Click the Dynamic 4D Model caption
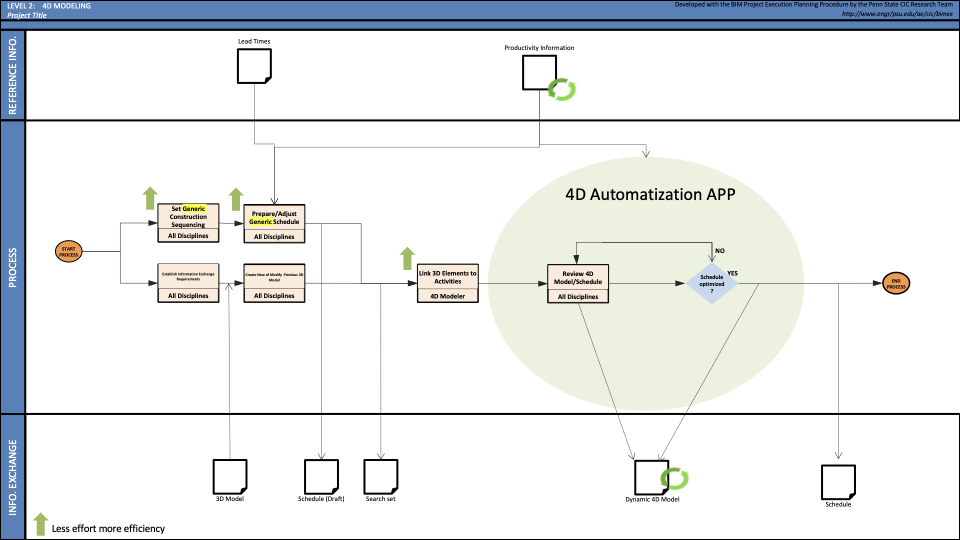The image size is (960, 540). pyautogui.click(x=652, y=500)
